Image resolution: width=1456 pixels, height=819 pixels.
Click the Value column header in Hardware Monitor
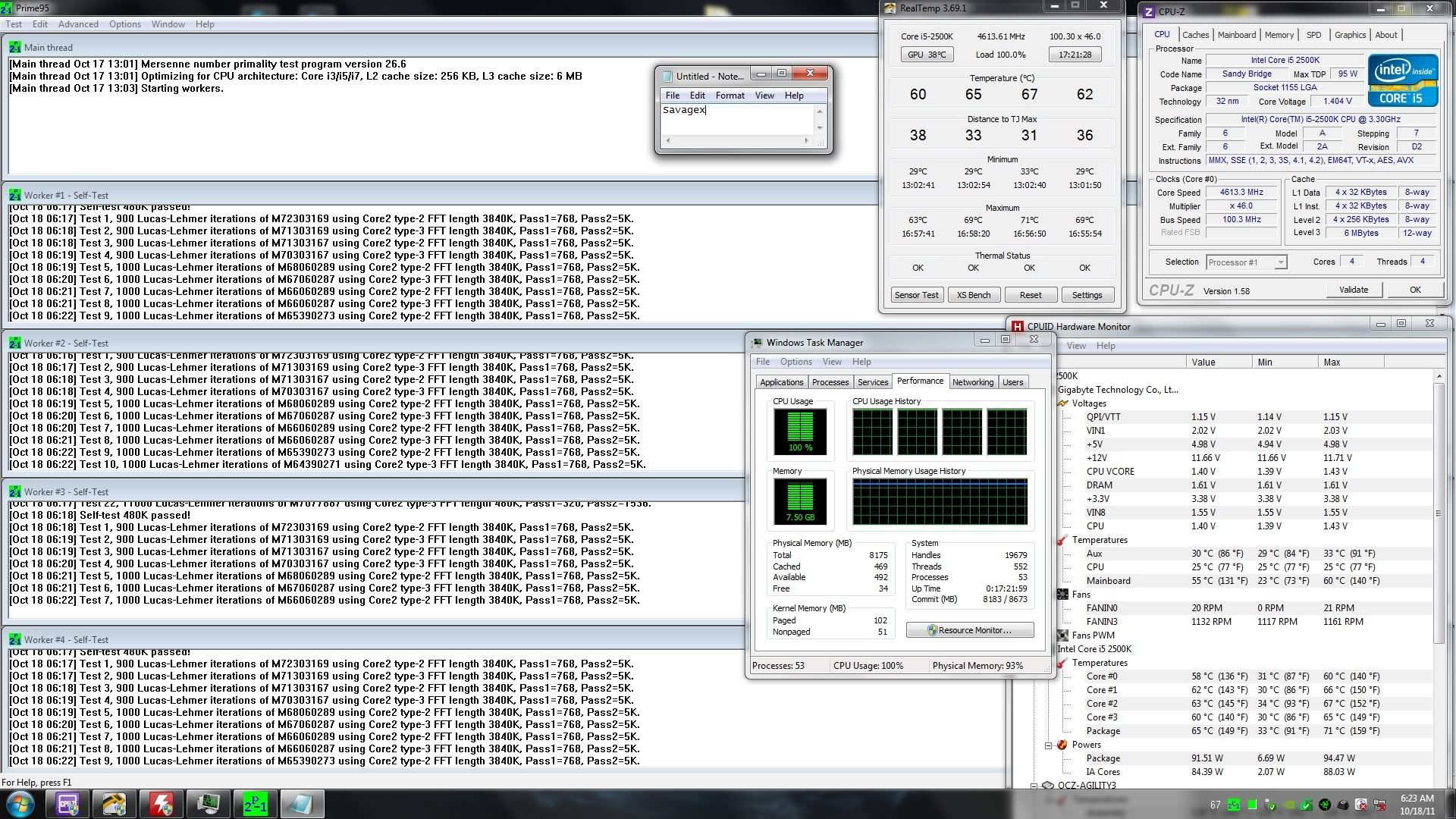[1219, 362]
